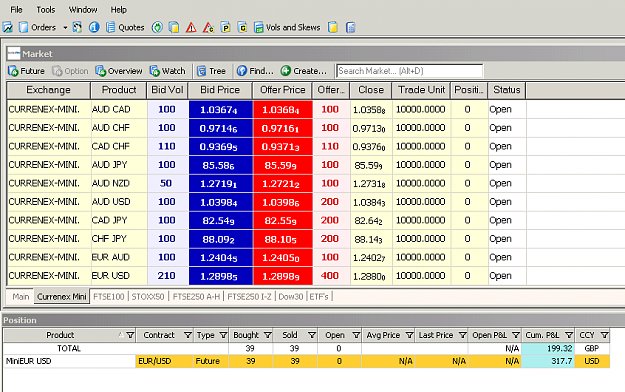625x392 pixels.
Task: Click the Watch icon in Market panel
Action: 155,71
